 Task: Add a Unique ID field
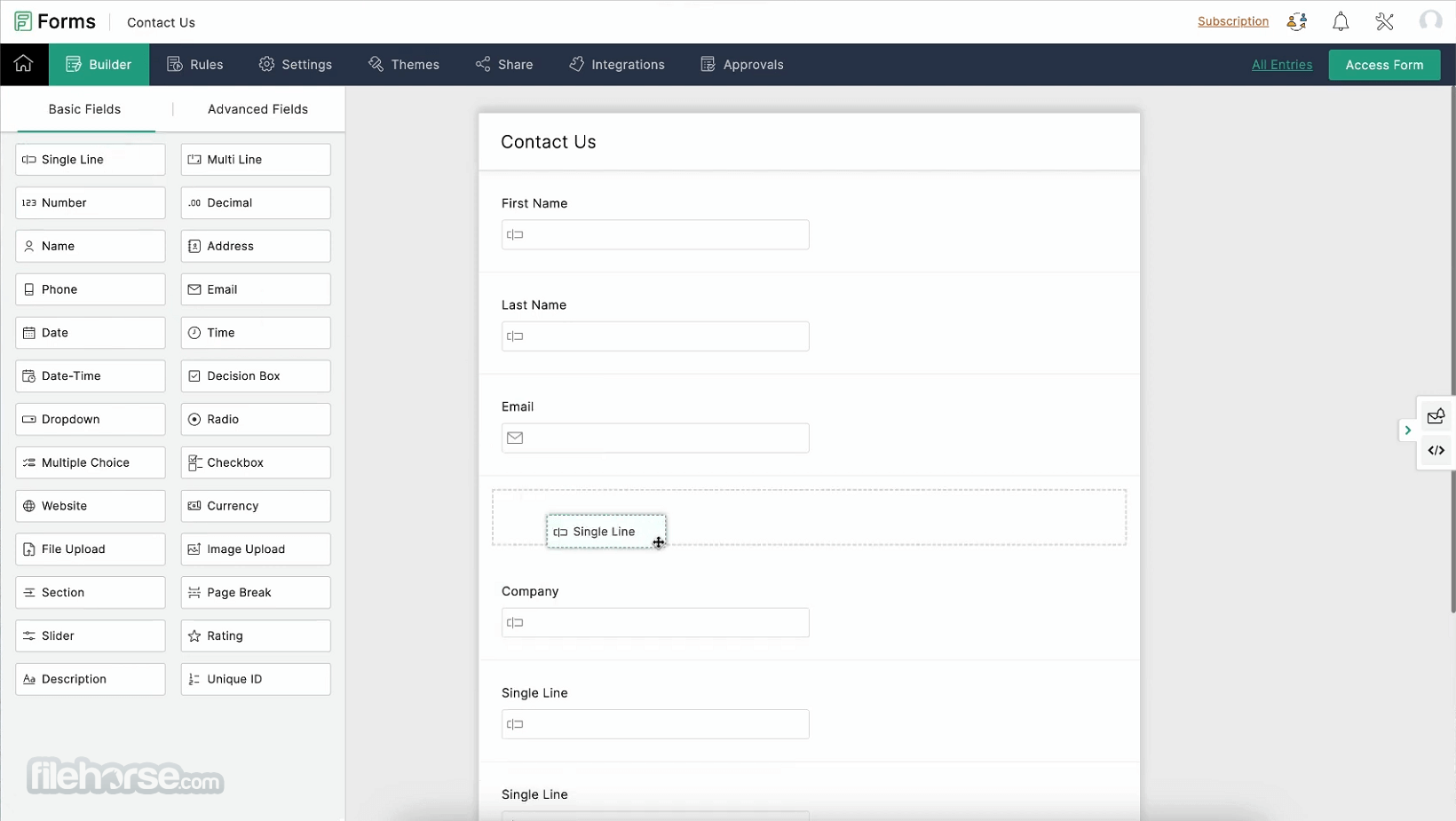(x=256, y=679)
